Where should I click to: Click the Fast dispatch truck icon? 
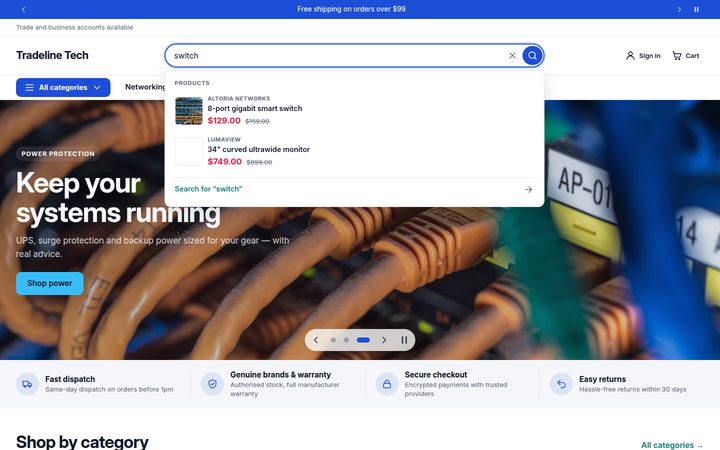[x=27, y=384]
